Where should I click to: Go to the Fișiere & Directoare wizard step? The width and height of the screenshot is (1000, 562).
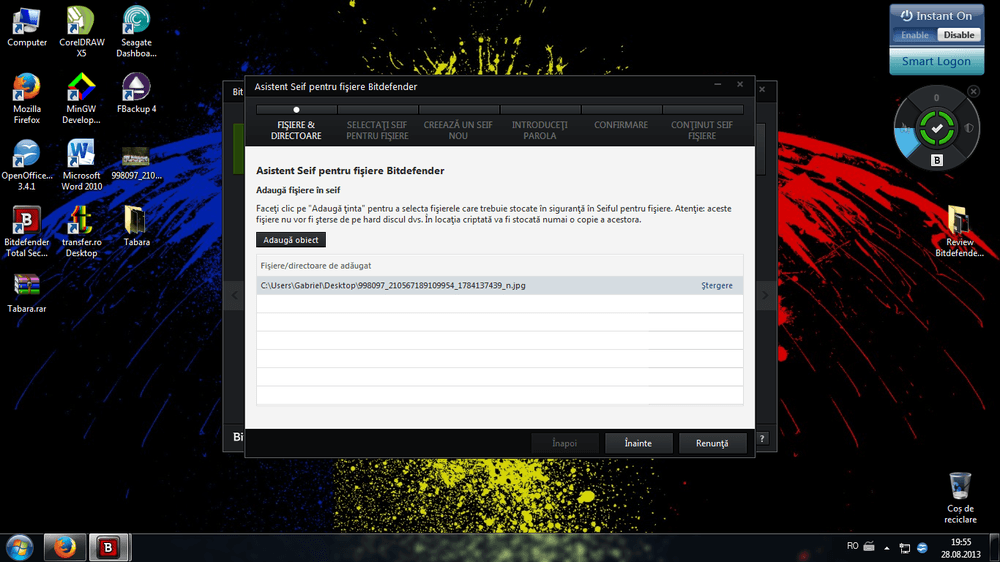(296, 130)
